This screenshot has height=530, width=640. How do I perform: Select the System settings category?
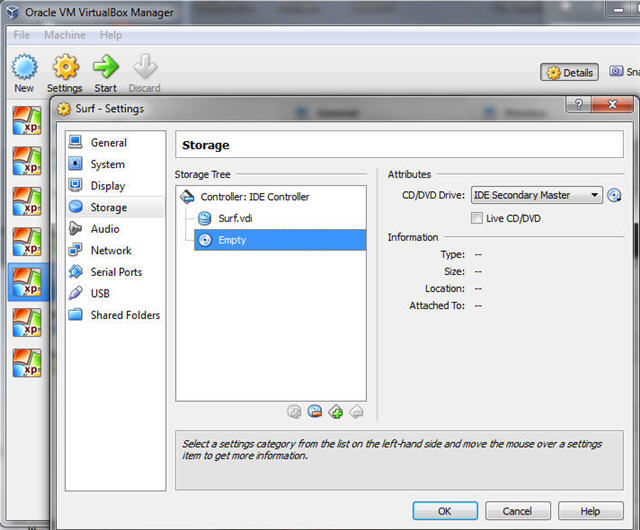click(x=115, y=164)
